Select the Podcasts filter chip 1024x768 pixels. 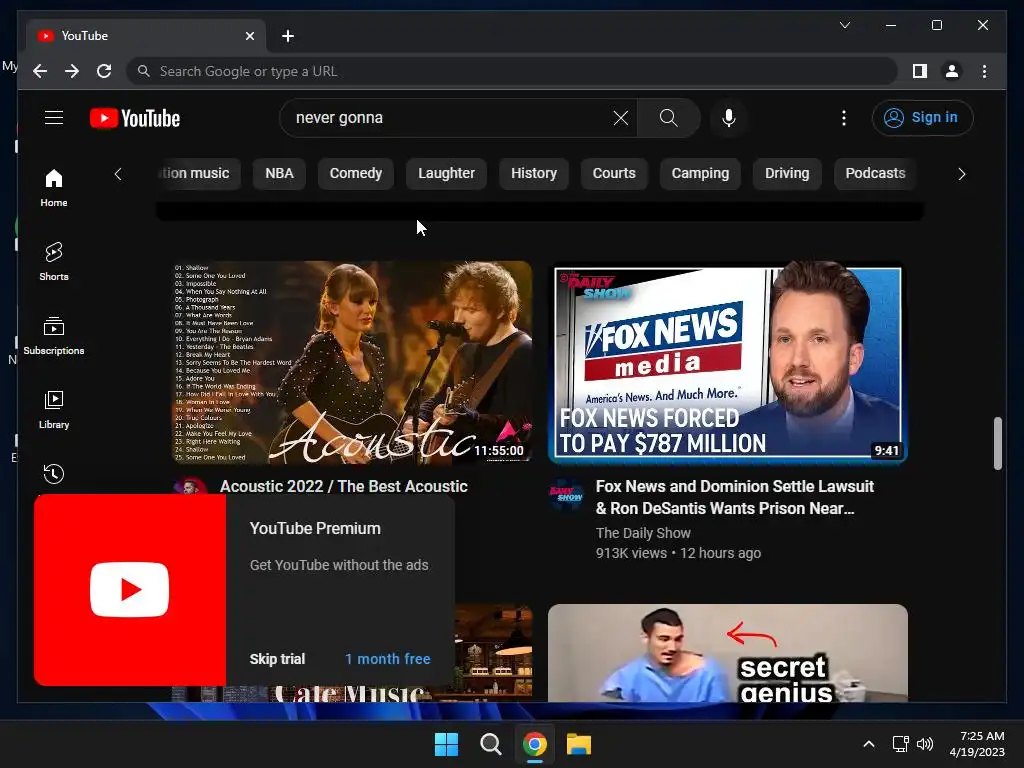tap(875, 174)
